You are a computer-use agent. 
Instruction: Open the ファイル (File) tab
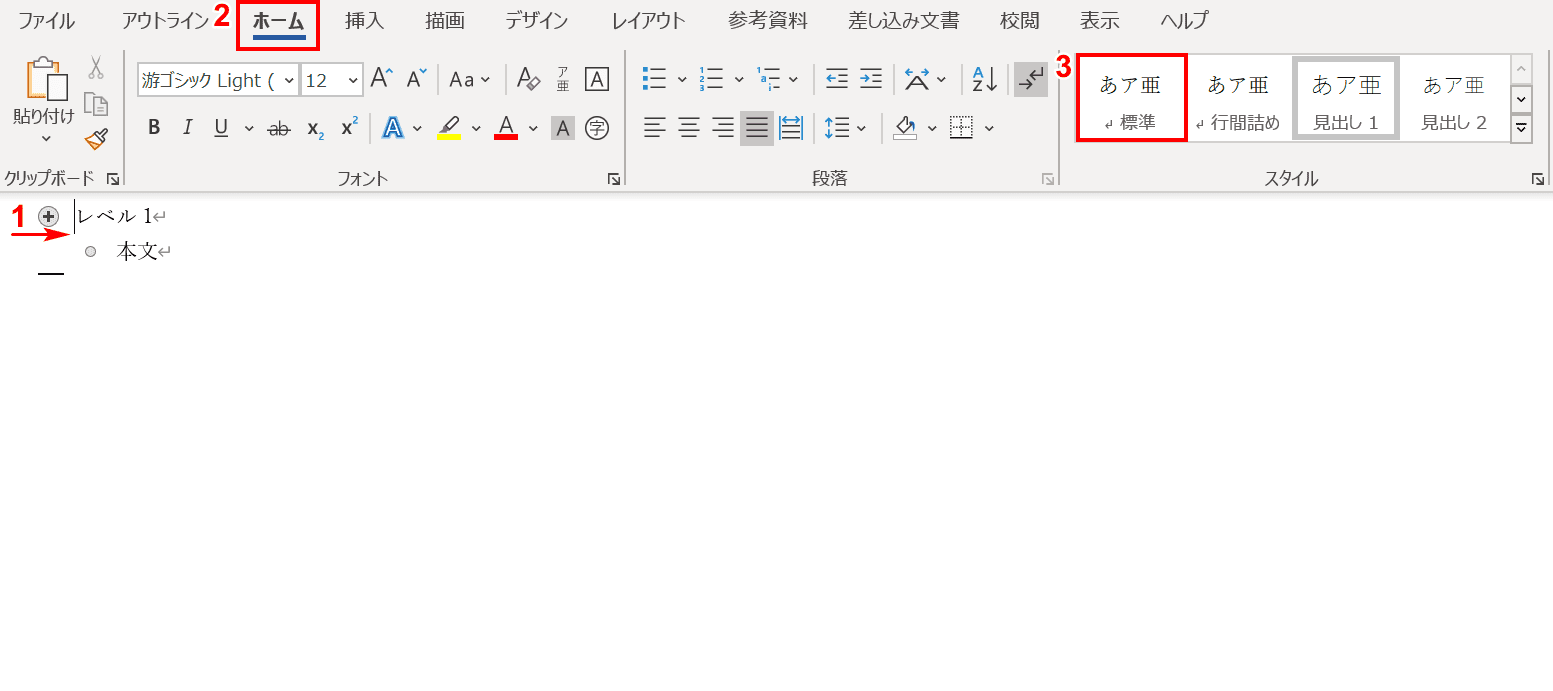click(x=46, y=21)
